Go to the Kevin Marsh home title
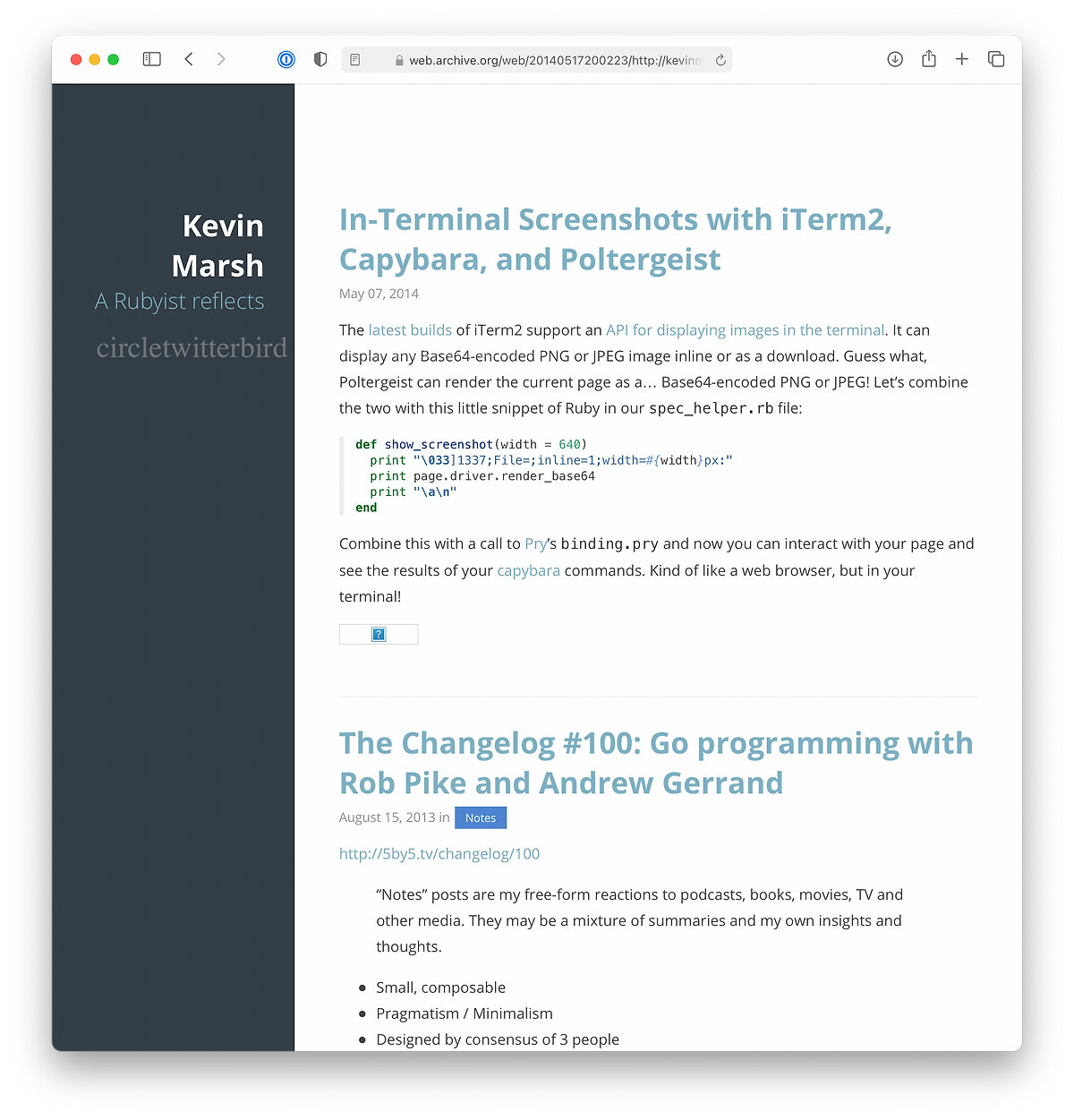This screenshot has height=1120, width=1074. (x=217, y=245)
